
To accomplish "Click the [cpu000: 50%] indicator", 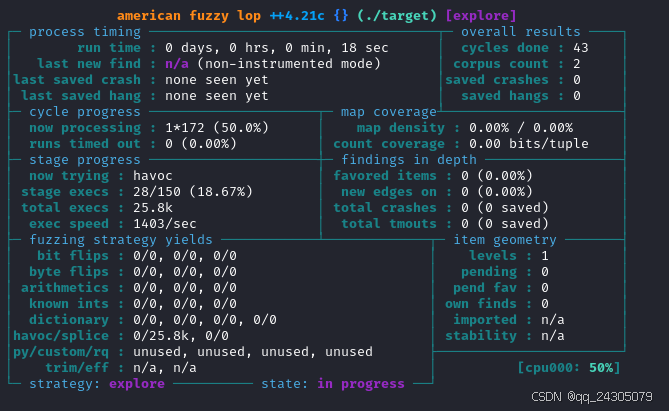I will 569,368.
